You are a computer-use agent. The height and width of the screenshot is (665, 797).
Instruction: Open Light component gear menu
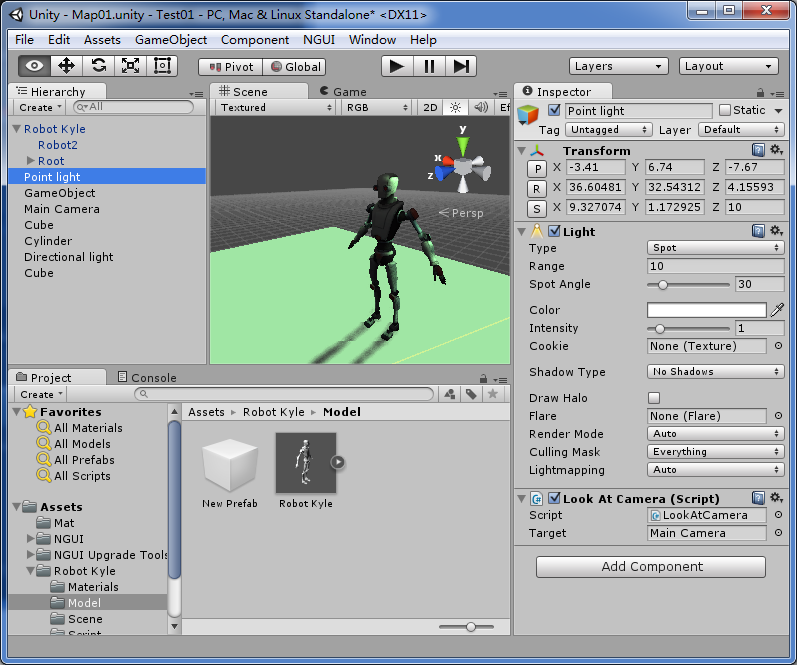[776, 231]
